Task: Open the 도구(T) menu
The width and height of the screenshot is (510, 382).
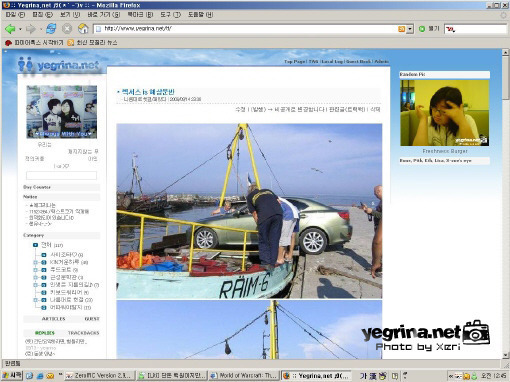Action: 170,15
